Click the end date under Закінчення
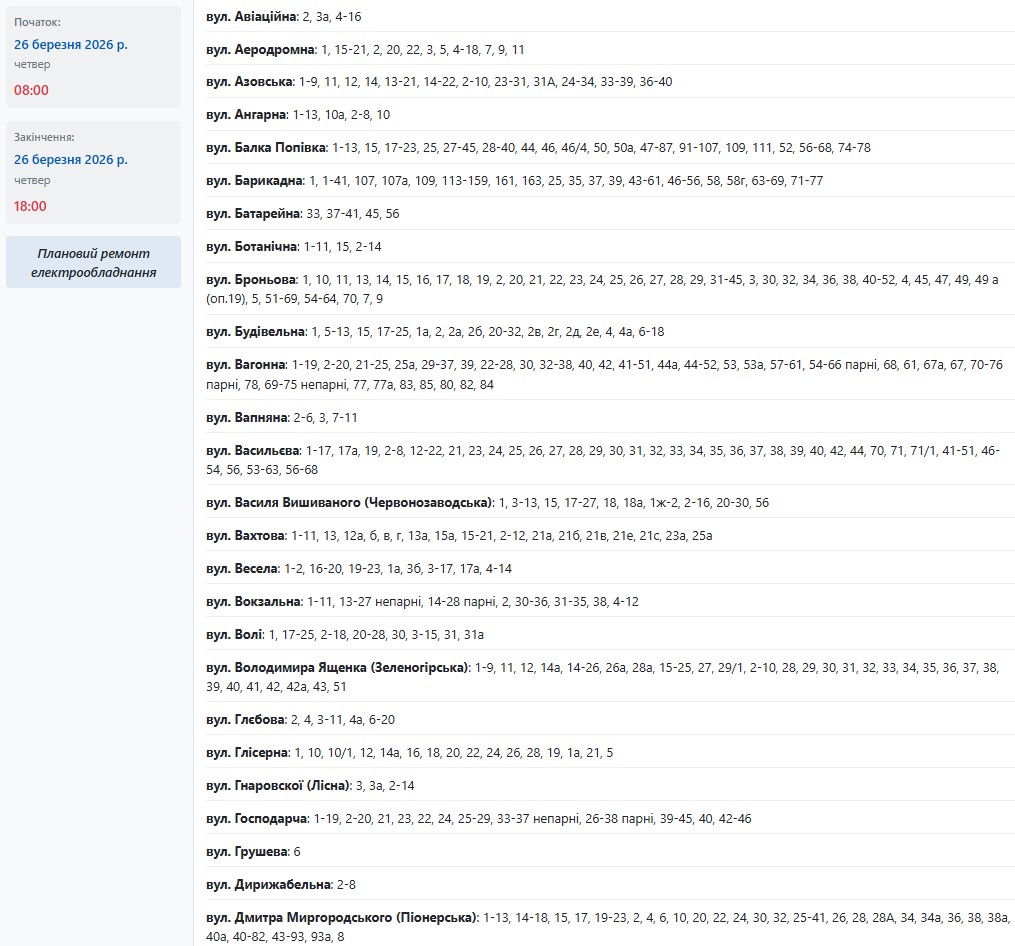Image resolution: width=1015 pixels, height=946 pixels. (71, 160)
